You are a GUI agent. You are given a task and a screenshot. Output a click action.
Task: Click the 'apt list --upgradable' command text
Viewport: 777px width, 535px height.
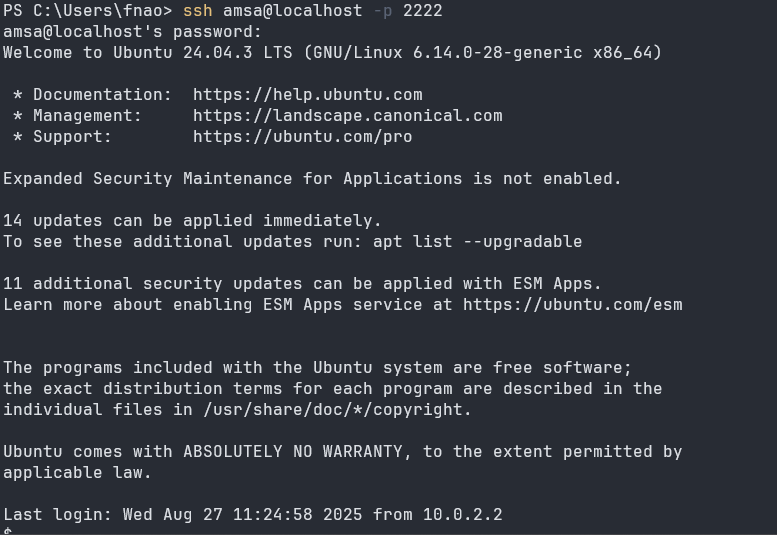(477, 241)
